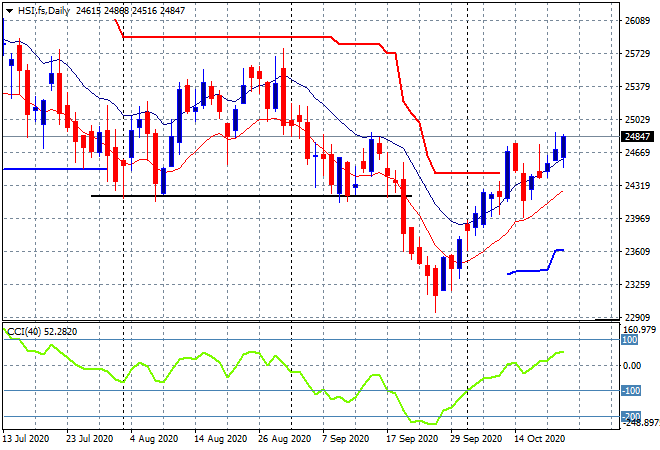Click the CCI(40) 52.2820 indicator label
Viewport: 660px width, 450px height.
(42, 332)
